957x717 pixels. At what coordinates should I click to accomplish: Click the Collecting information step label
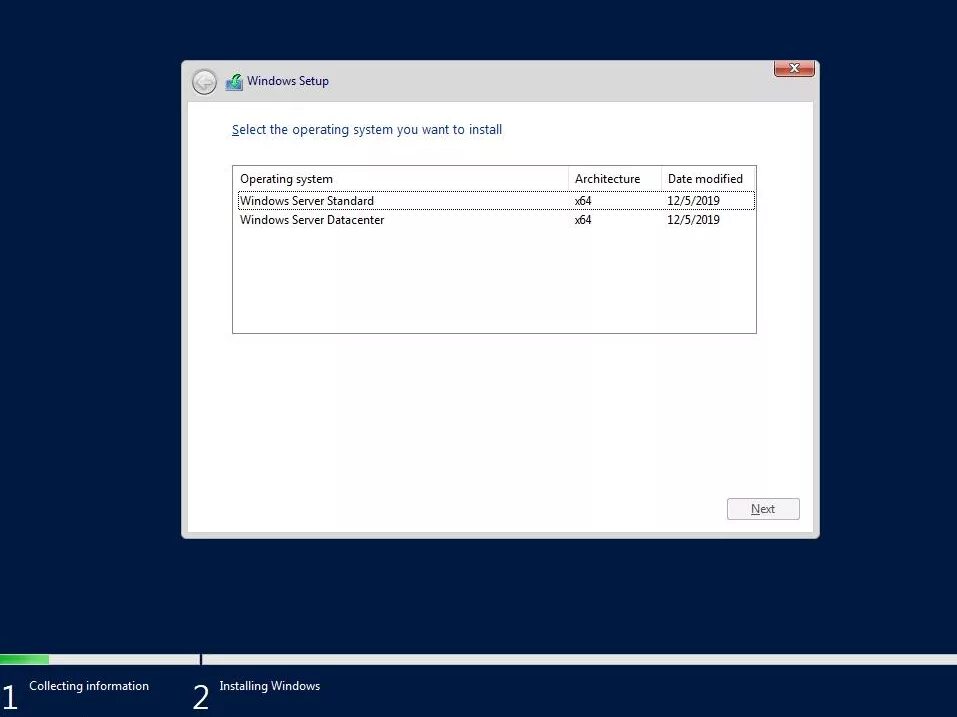pos(89,686)
